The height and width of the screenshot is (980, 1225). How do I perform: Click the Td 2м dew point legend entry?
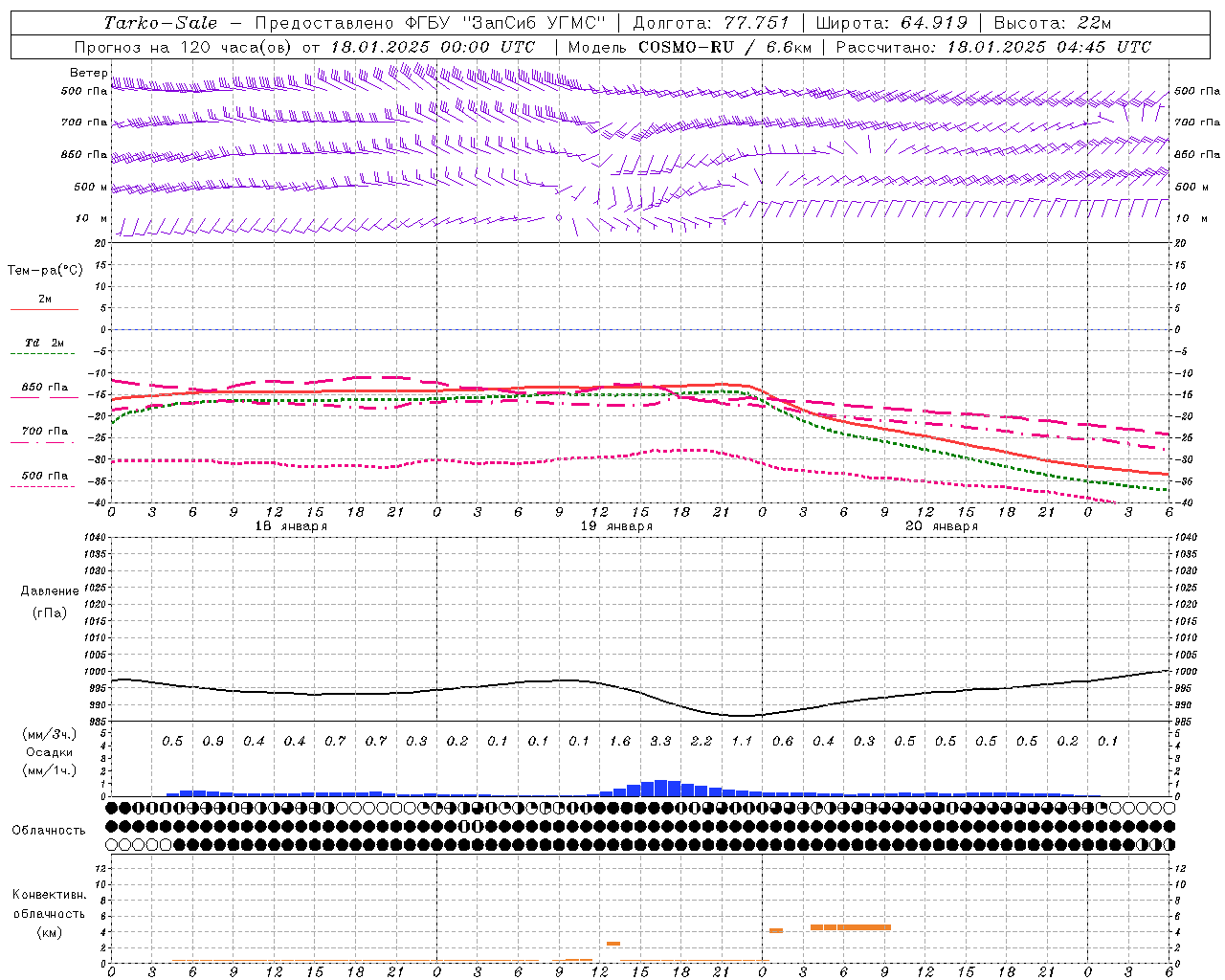click(44, 343)
